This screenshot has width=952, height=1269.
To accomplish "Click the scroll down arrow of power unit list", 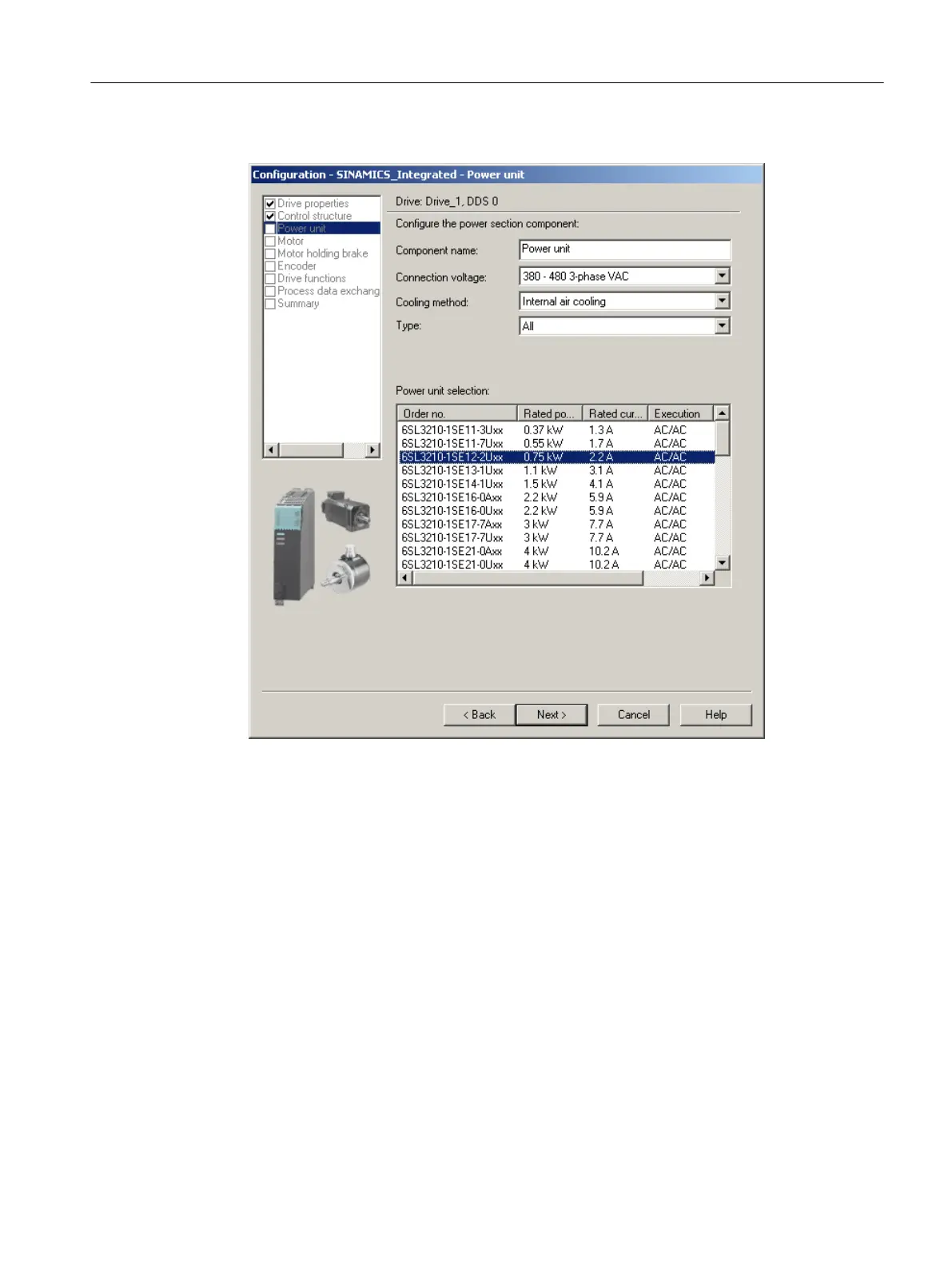I will coord(722,563).
